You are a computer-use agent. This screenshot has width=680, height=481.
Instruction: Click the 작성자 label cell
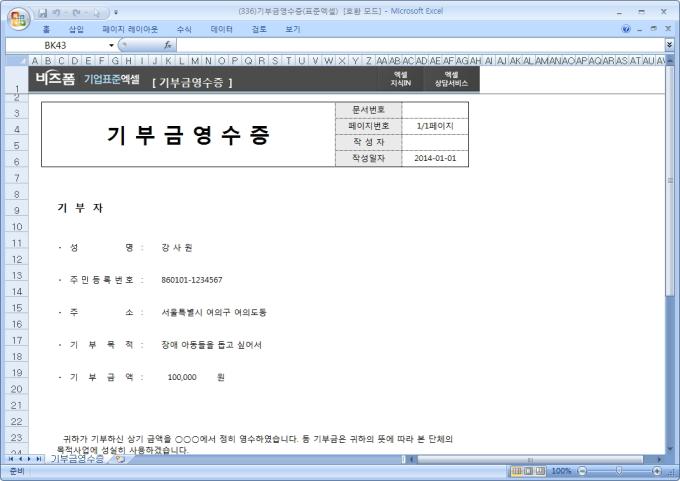click(368, 142)
